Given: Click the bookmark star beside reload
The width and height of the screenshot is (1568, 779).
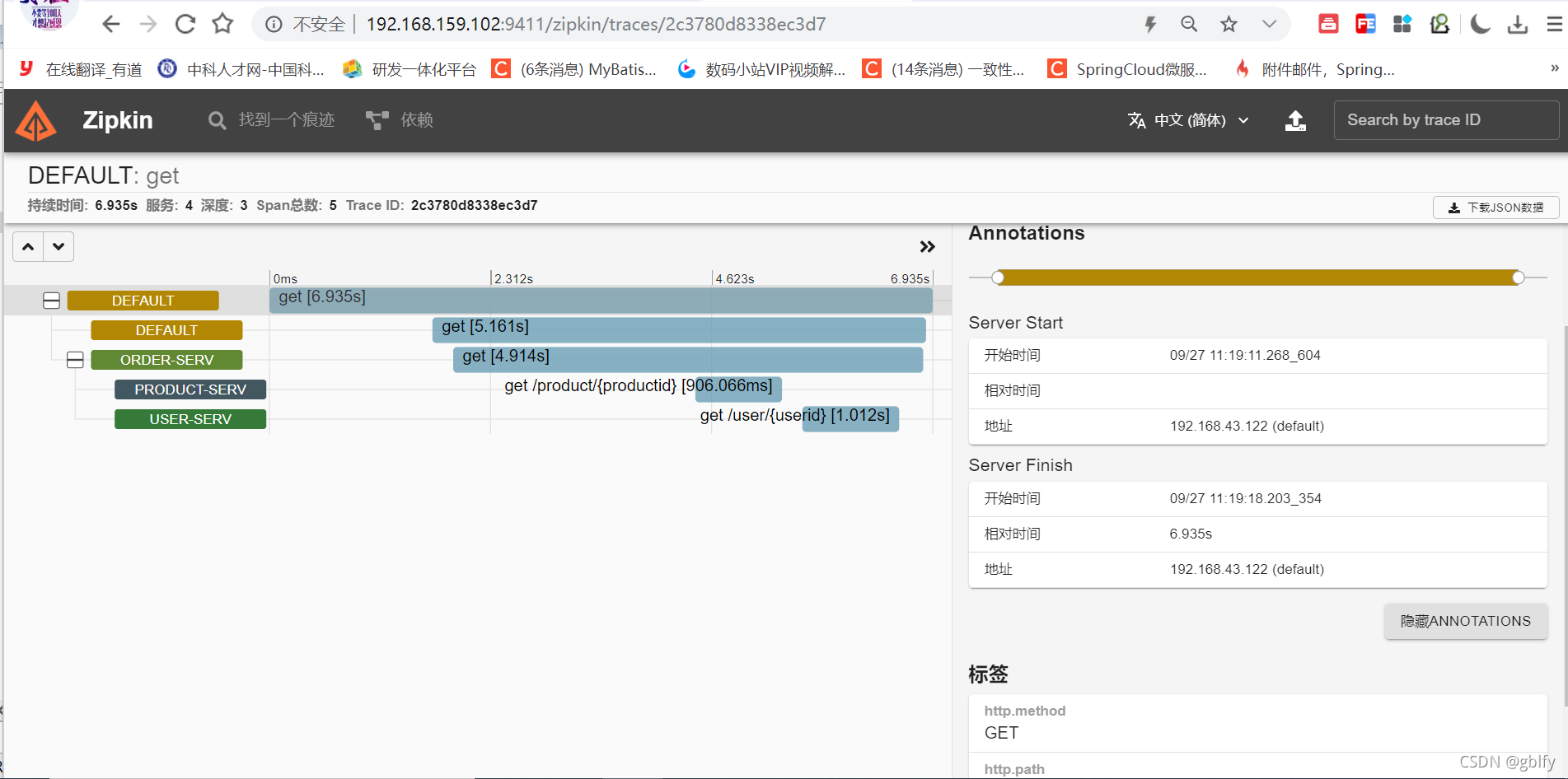Looking at the screenshot, I should 222,24.
